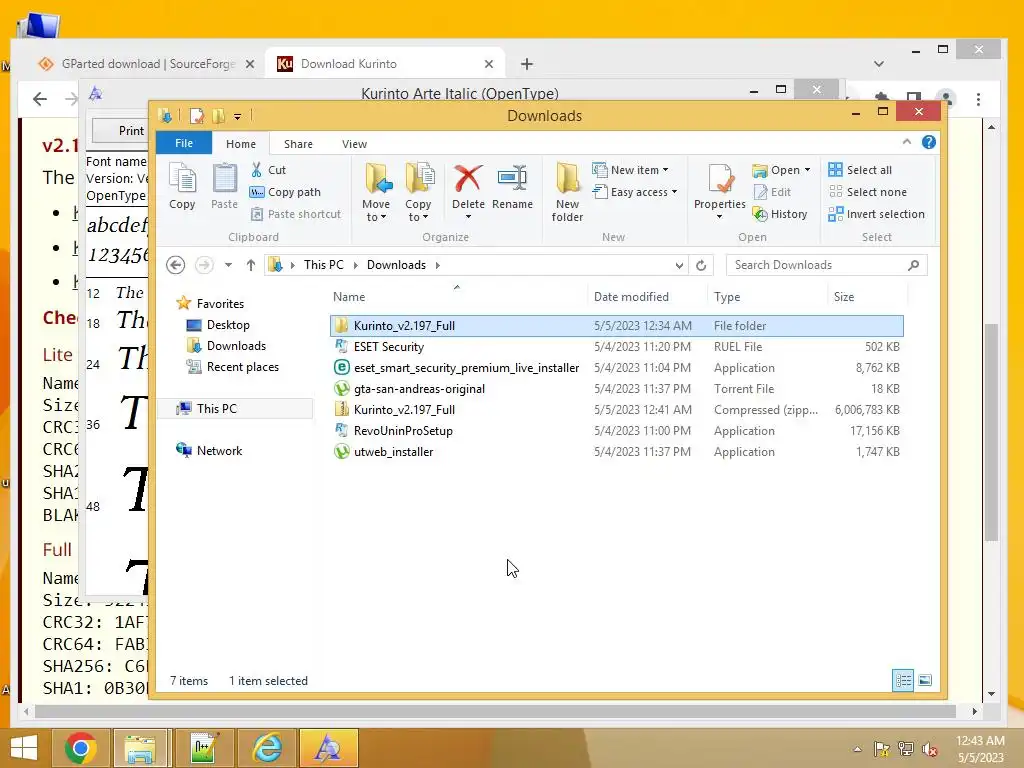The width and height of the screenshot is (1024, 768).
Task: Select Network in the navigation pane
Action: tap(210, 451)
